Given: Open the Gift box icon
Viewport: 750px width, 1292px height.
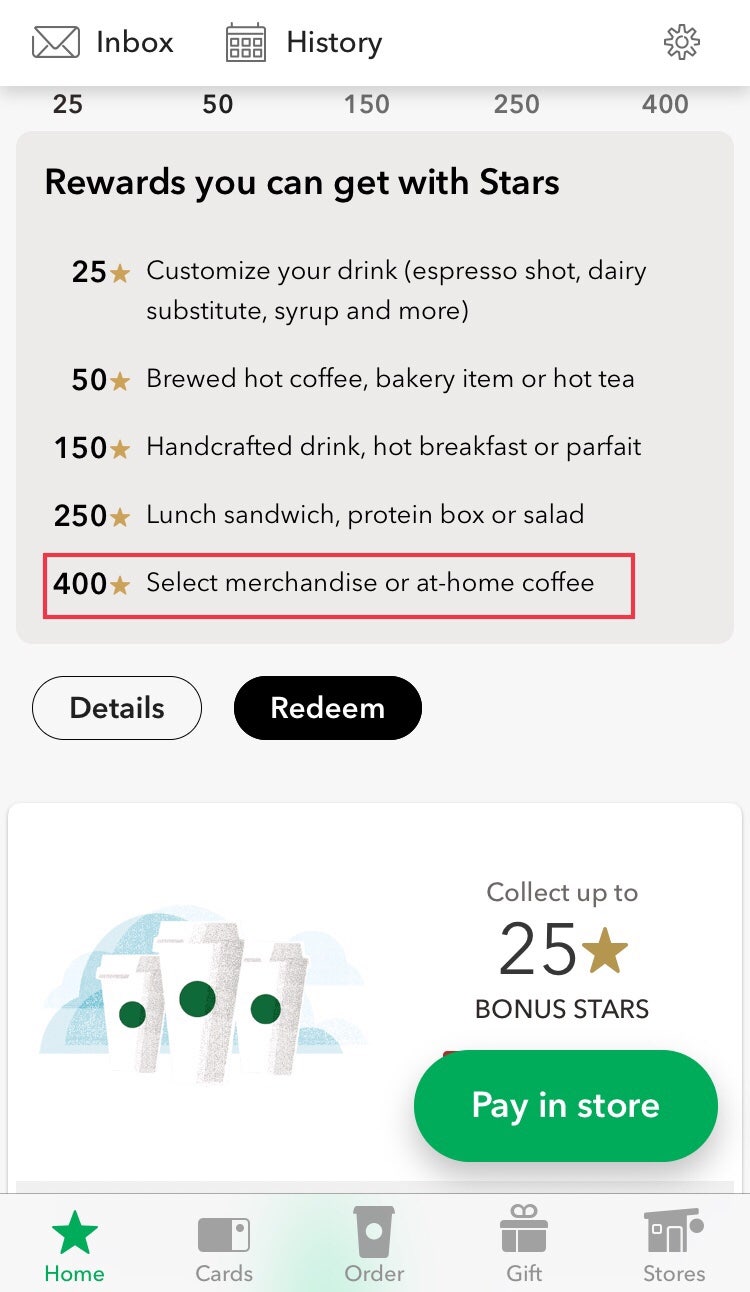Looking at the screenshot, I should 524,1231.
